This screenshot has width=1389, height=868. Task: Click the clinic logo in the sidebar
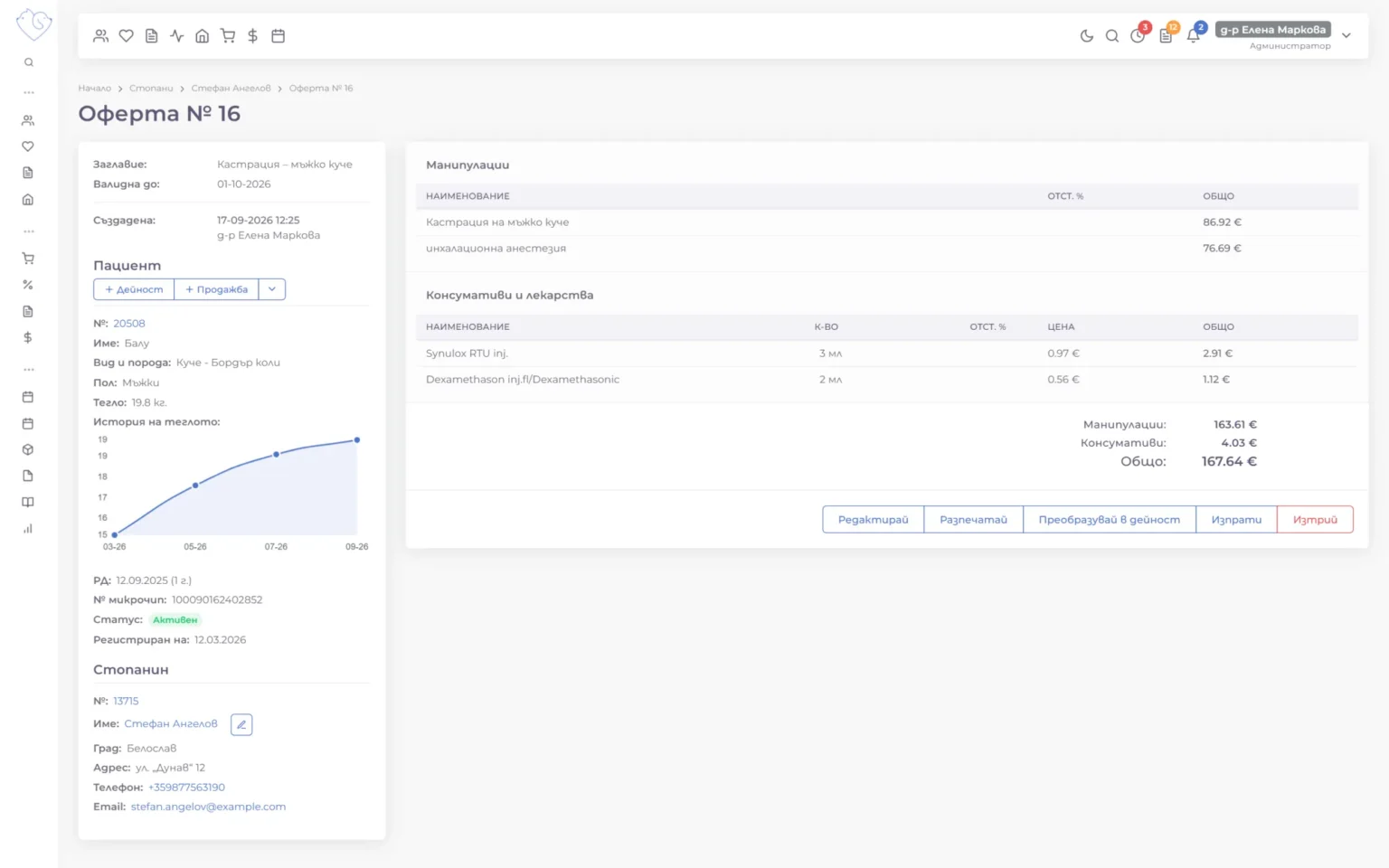pyautogui.click(x=33, y=24)
